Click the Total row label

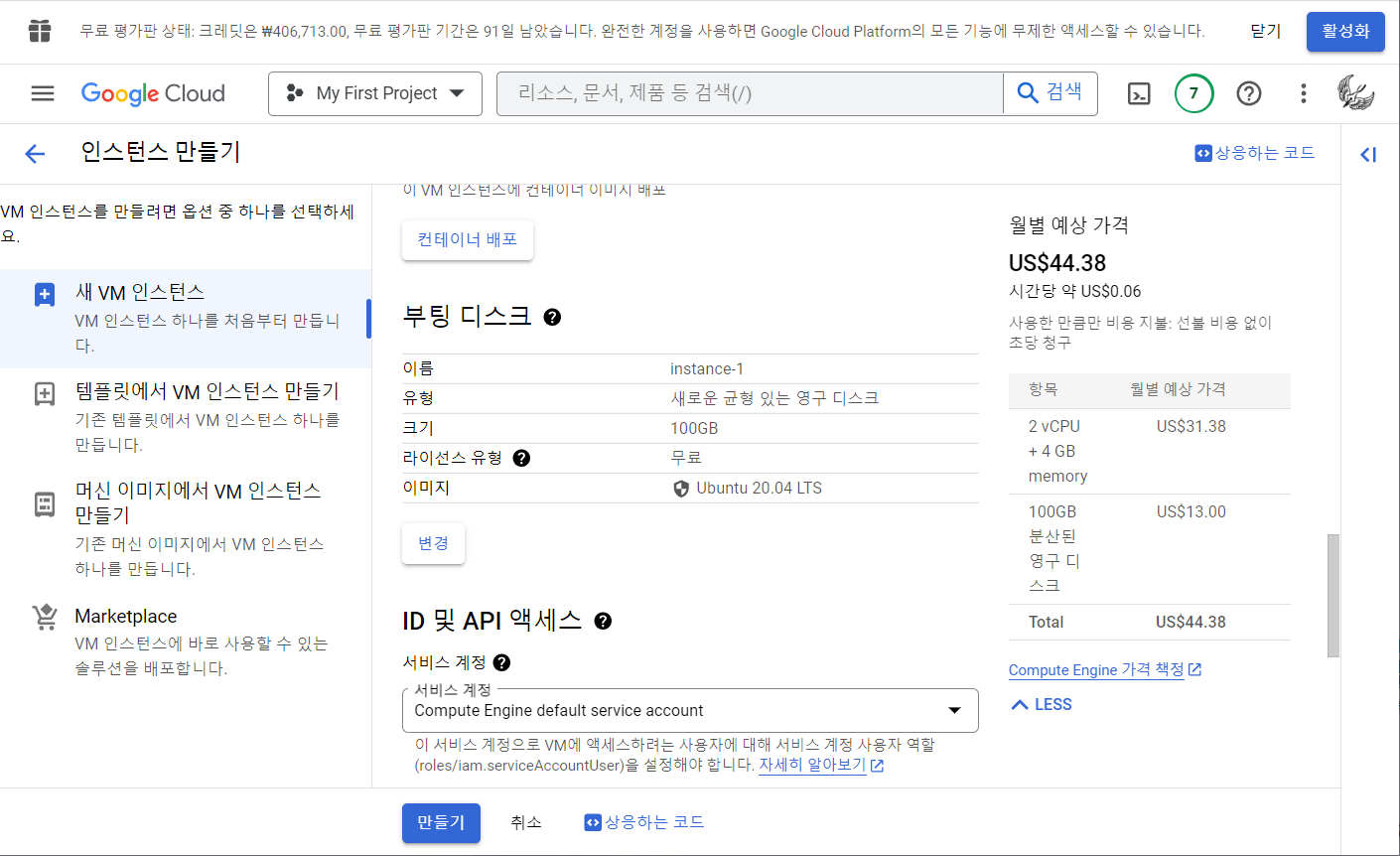pyautogui.click(x=1047, y=623)
